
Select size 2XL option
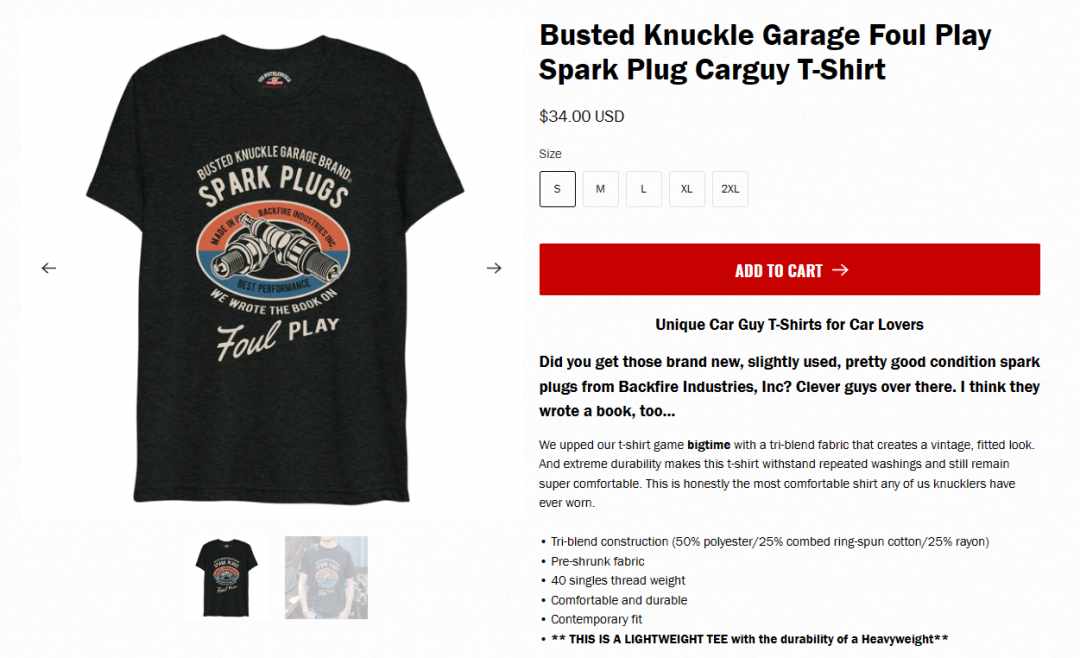[x=730, y=189]
